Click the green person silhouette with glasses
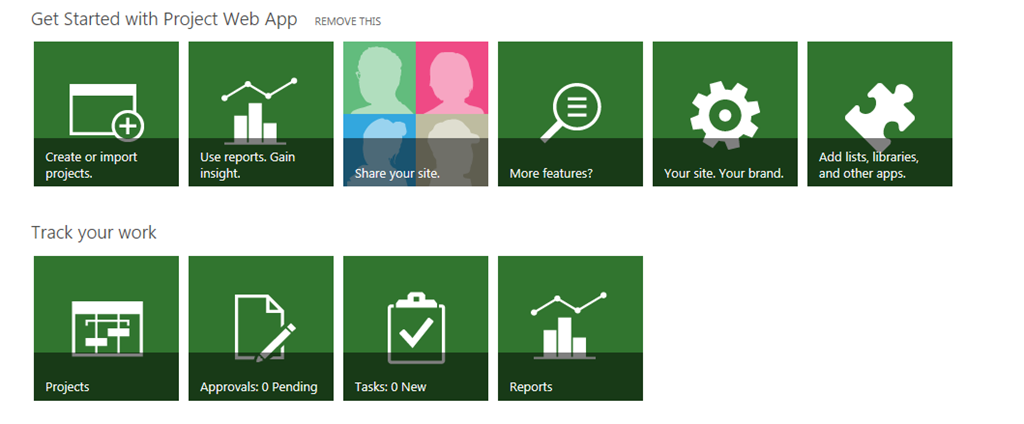This screenshot has width=1024, height=424. point(379,78)
